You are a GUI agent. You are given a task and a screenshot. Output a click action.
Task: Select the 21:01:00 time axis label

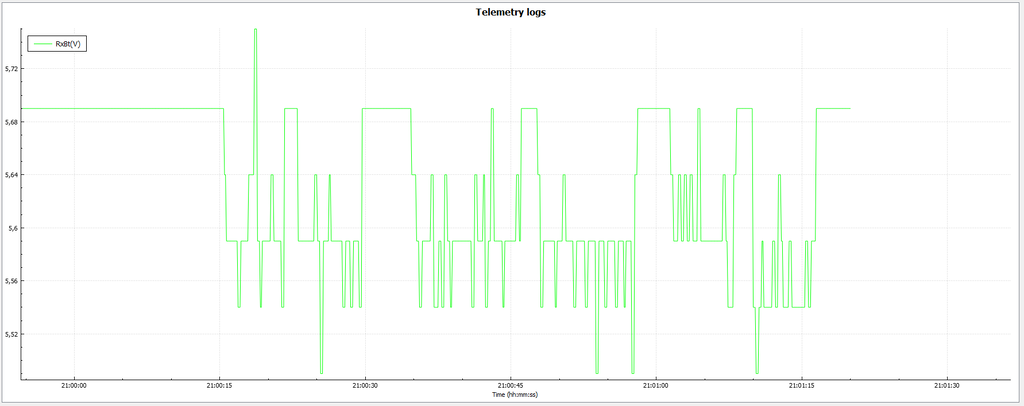pos(655,385)
